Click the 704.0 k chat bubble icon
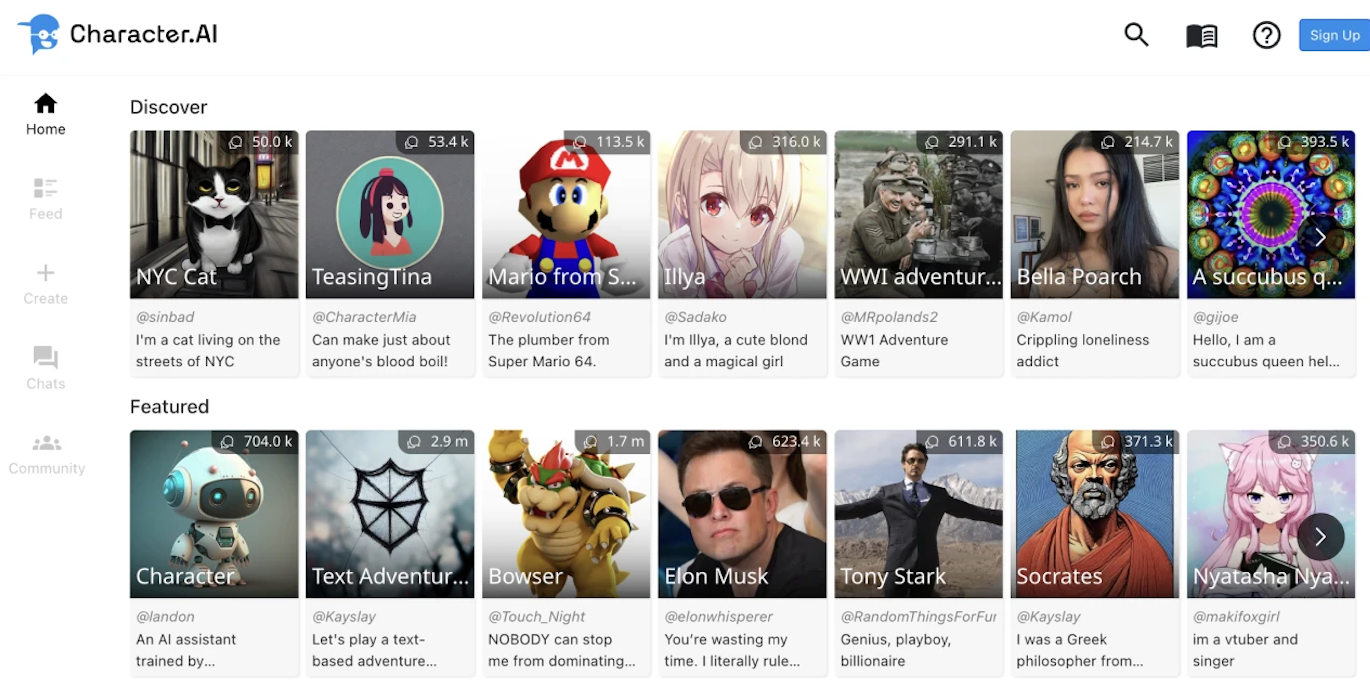The height and width of the screenshot is (691, 1370). pyautogui.click(x=227, y=441)
